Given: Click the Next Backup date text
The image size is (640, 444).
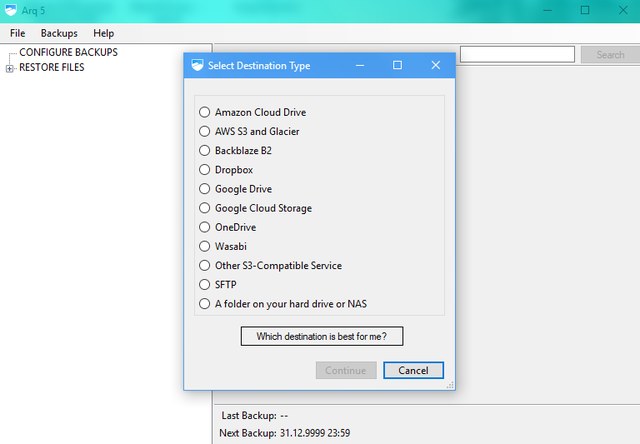Looking at the screenshot, I should point(315,433).
